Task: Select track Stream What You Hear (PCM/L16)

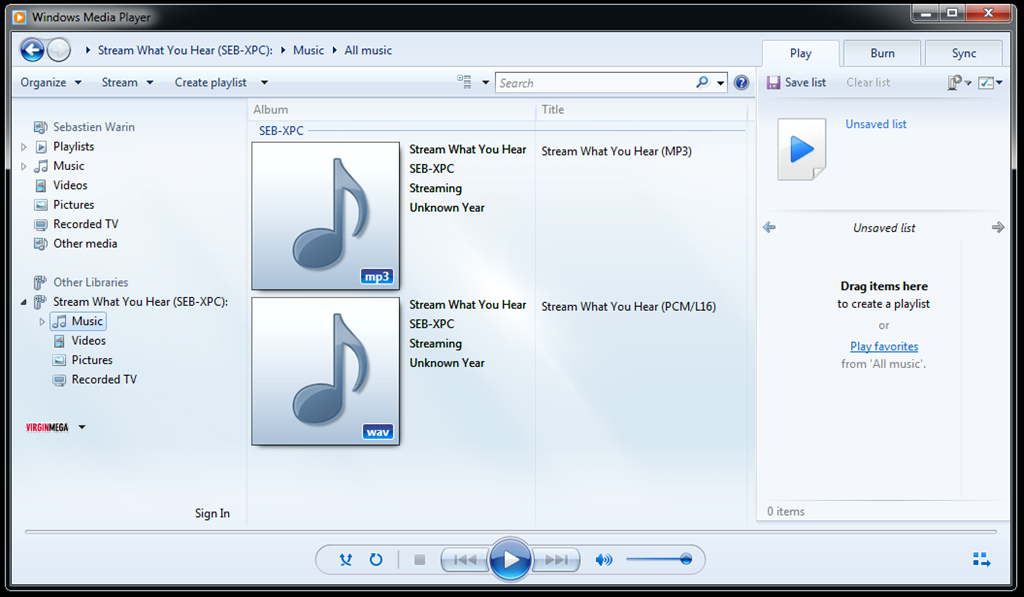Action: [x=628, y=307]
